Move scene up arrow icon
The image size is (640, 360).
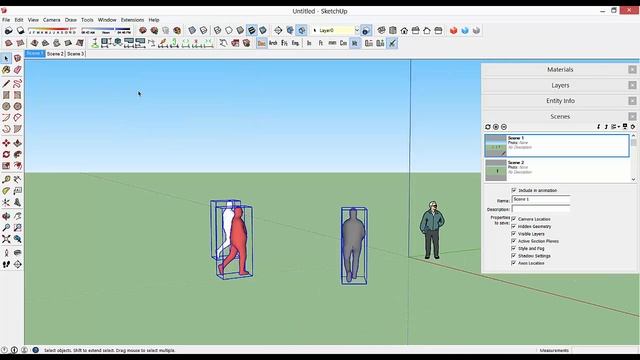point(606,127)
